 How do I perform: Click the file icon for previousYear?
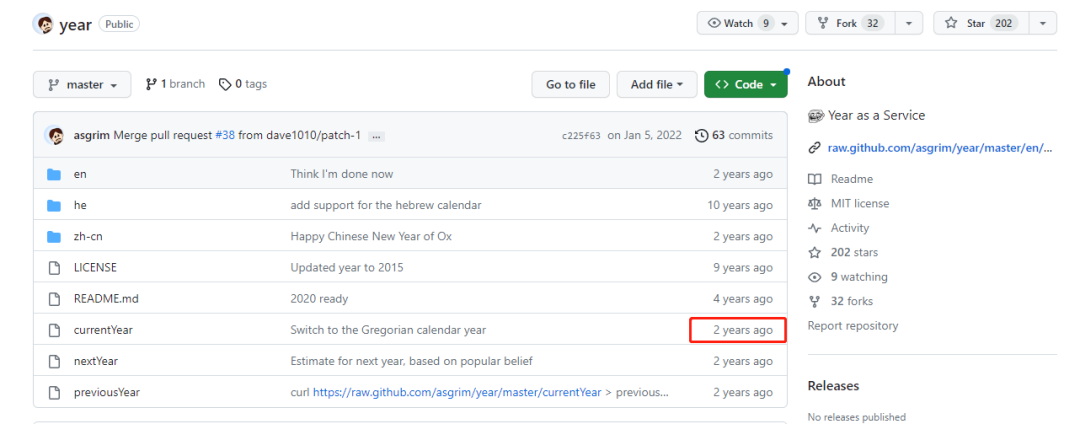(x=54, y=392)
